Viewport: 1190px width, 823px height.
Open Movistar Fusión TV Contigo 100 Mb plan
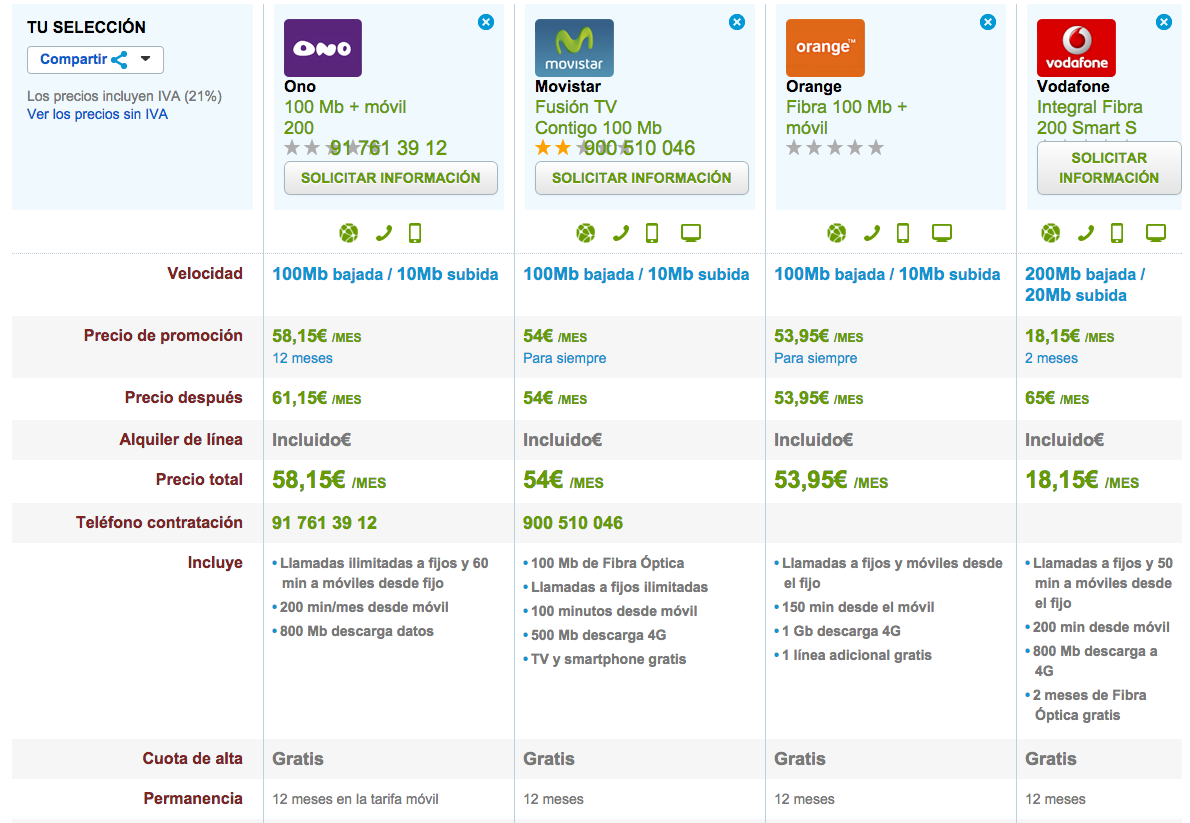pyautogui.click(x=598, y=117)
